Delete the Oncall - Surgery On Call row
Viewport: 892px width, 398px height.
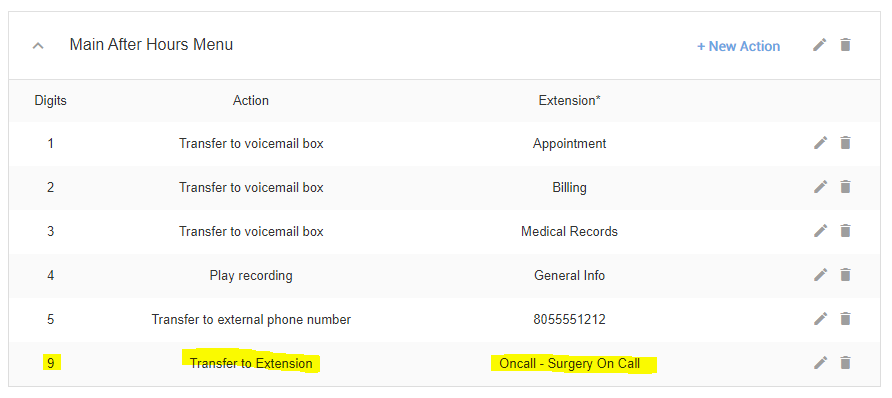pyautogui.click(x=845, y=363)
